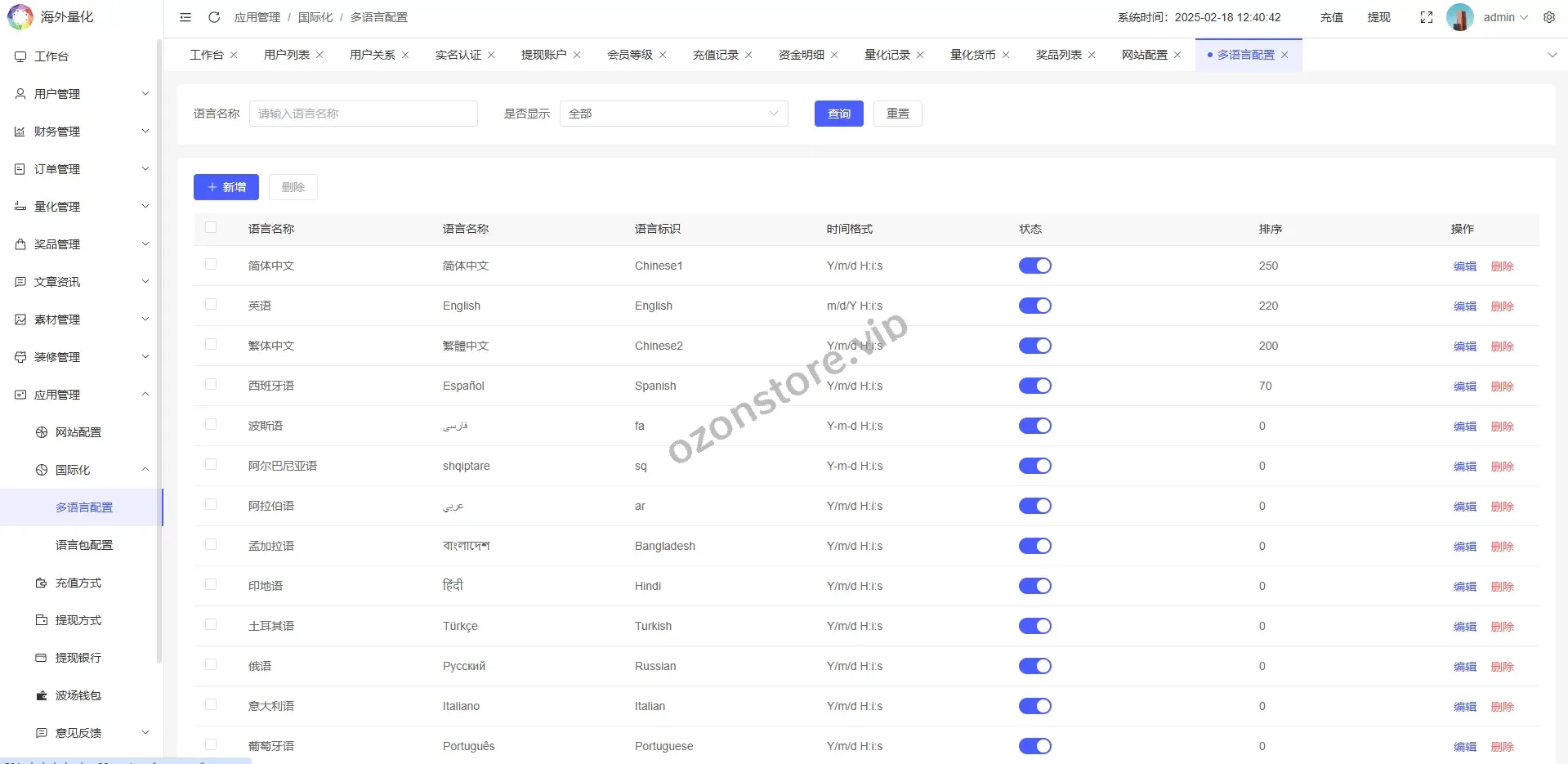
Task: Toggle off the 简体中文 status switch
Action: click(x=1034, y=266)
